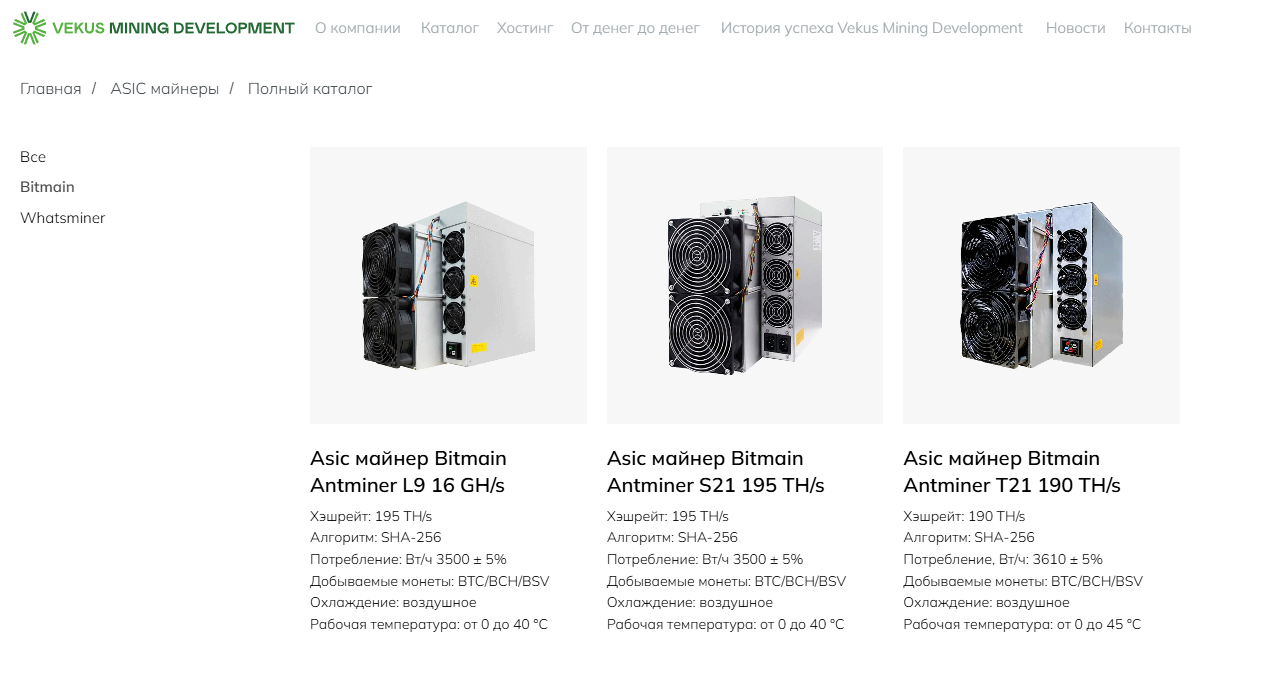This screenshot has height=687, width=1273.
Task: Open От денег до денег section
Action: pyautogui.click(x=635, y=28)
